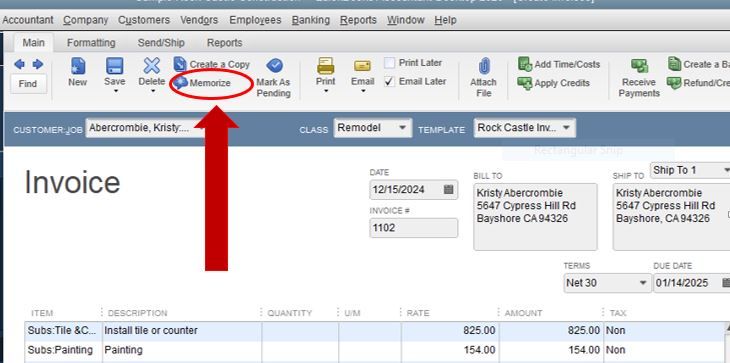
Task: Open the Banking menu
Action: pos(311,20)
